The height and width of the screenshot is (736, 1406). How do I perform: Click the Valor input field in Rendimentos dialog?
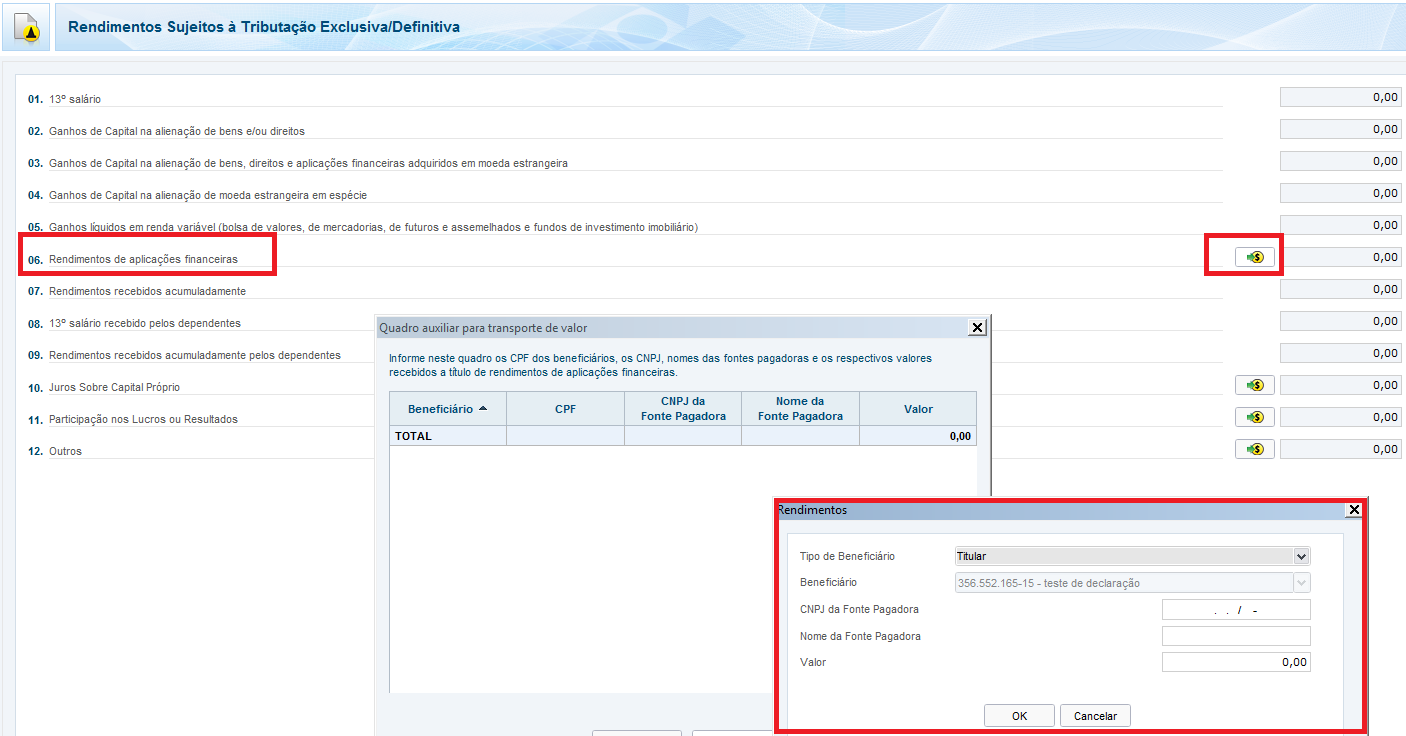[1236, 662]
